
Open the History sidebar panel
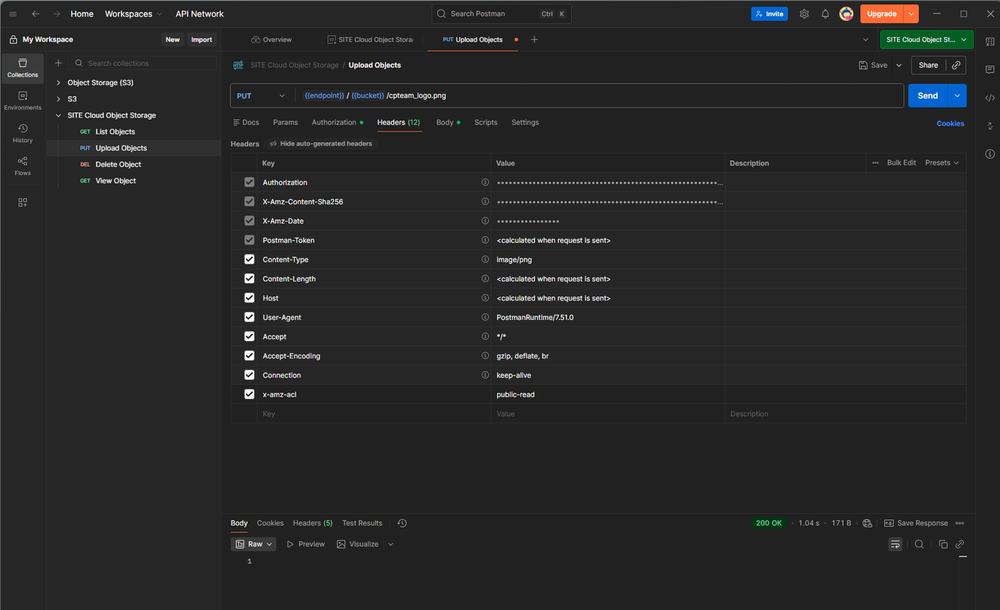click(x=22, y=133)
